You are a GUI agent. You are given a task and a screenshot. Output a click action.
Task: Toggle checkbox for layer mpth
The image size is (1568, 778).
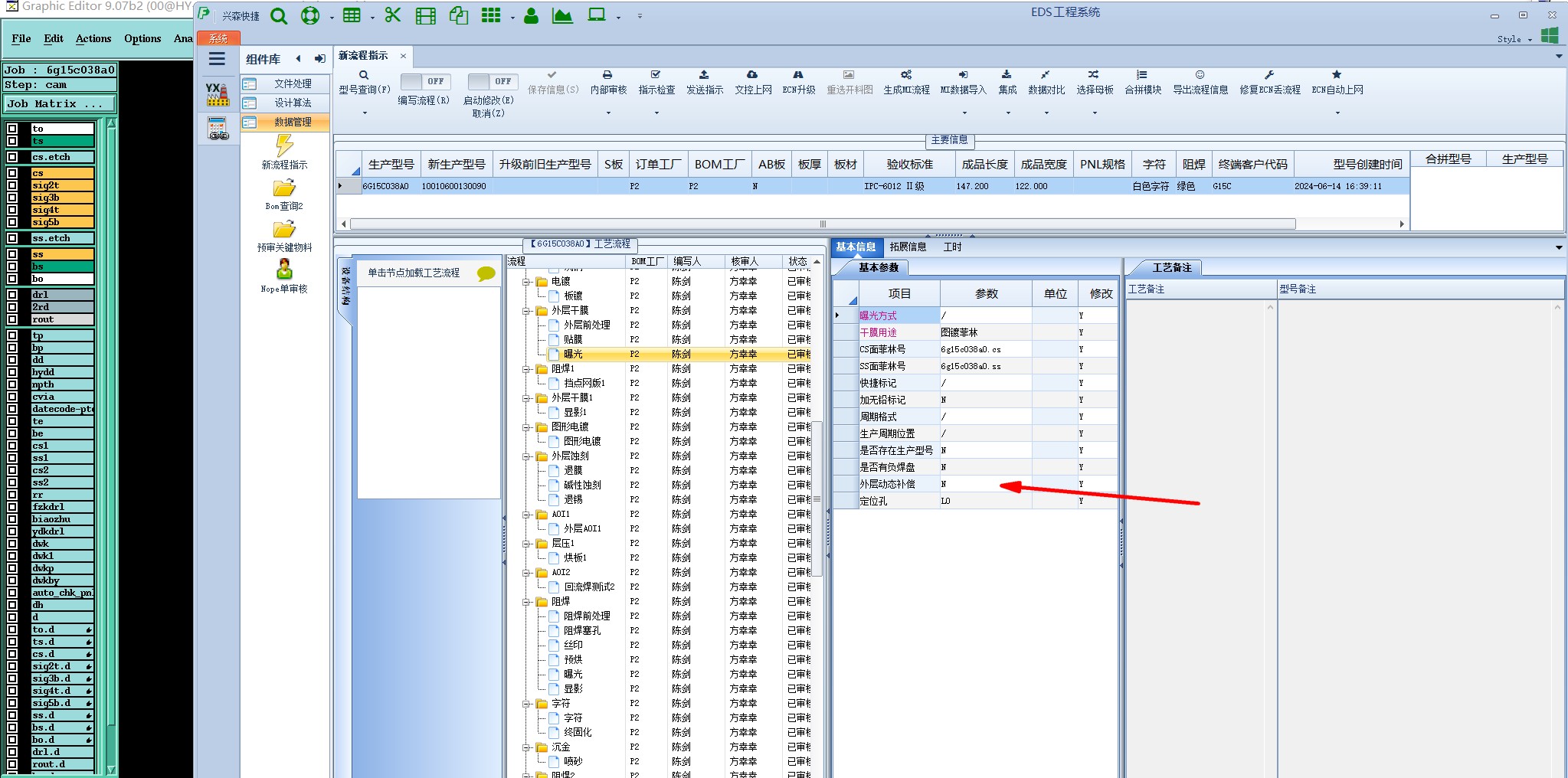[12, 384]
